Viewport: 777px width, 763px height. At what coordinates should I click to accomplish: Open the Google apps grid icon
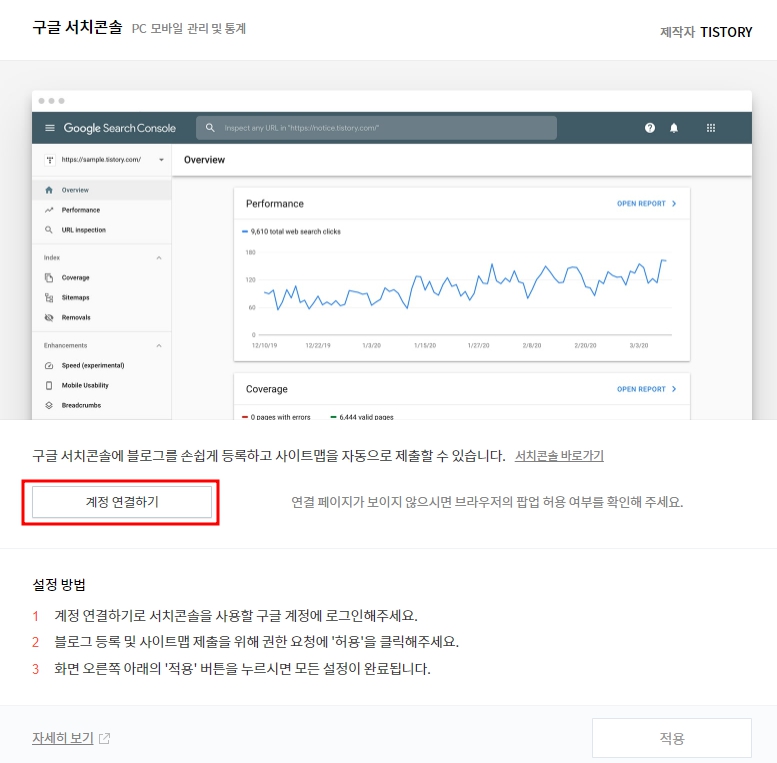tap(711, 128)
